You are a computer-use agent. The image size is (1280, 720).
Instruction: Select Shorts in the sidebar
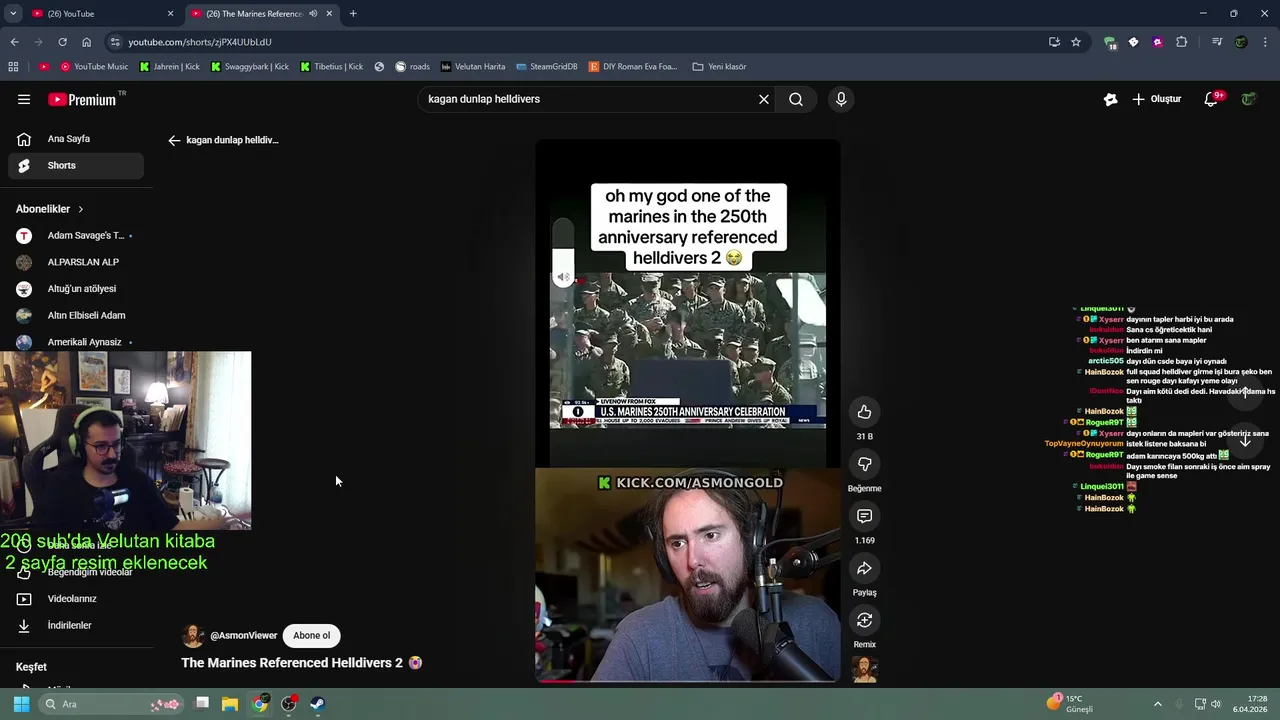76,165
